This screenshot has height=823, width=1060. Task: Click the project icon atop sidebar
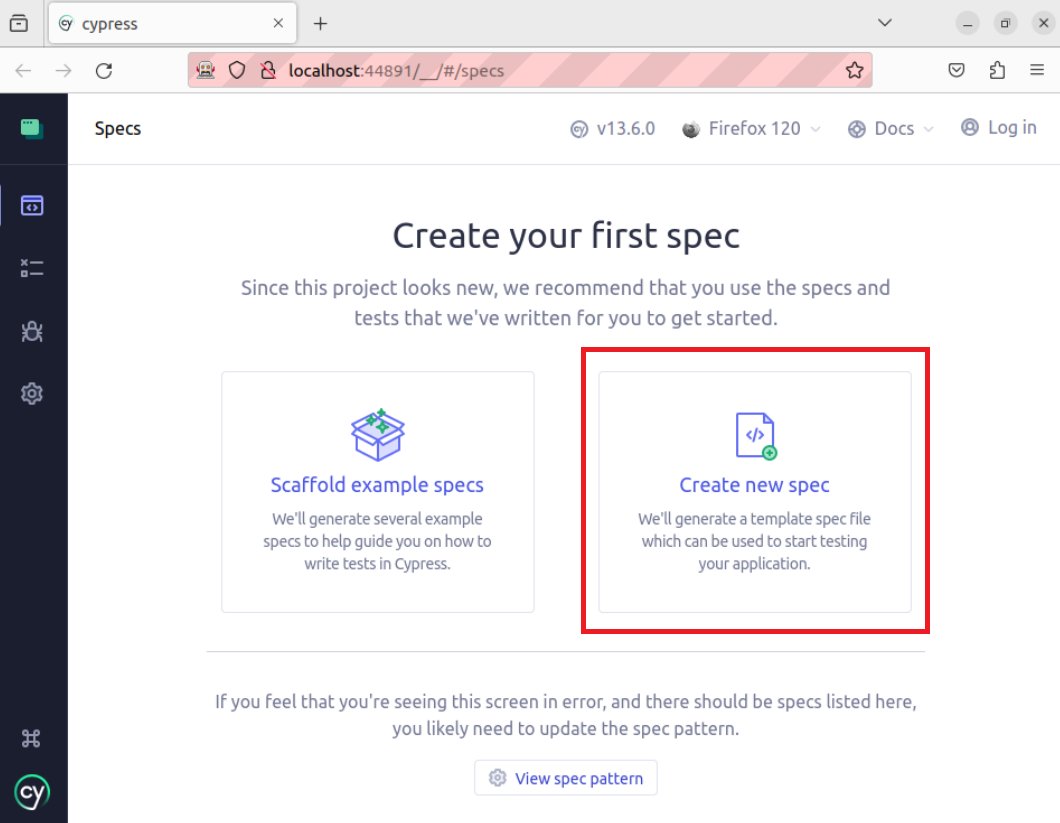coord(32,128)
